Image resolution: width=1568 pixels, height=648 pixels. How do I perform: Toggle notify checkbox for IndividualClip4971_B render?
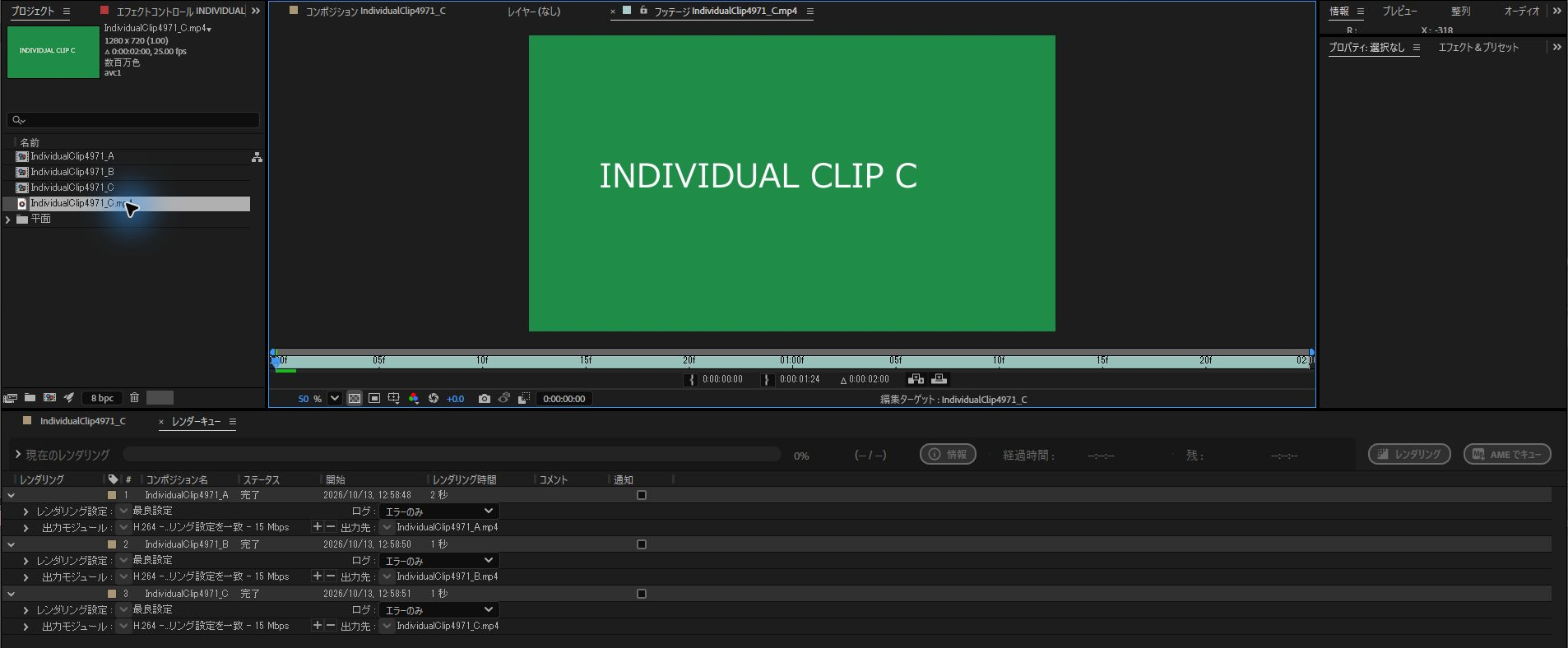coord(642,544)
